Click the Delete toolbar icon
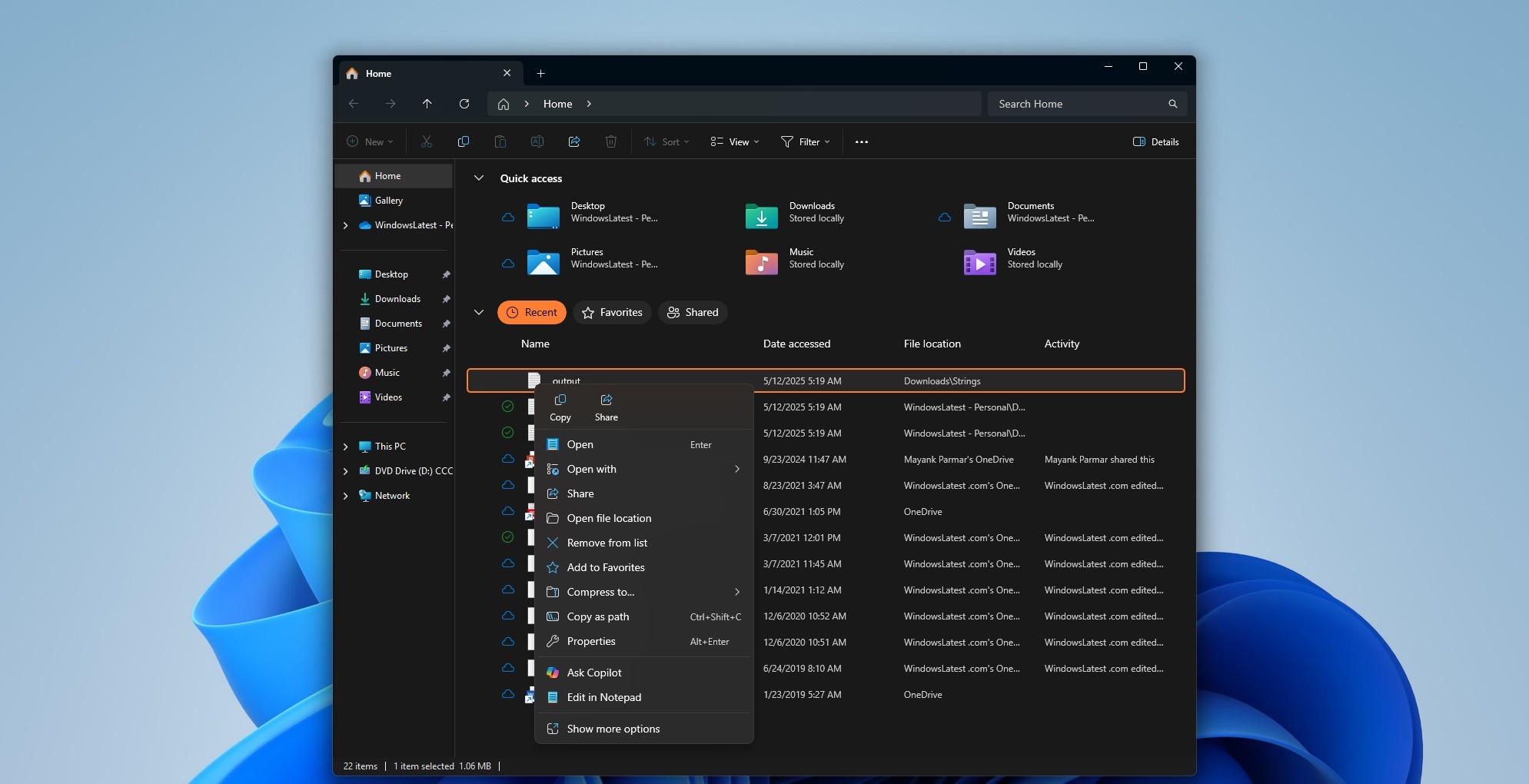This screenshot has height=784, width=1529. pos(610,141)
